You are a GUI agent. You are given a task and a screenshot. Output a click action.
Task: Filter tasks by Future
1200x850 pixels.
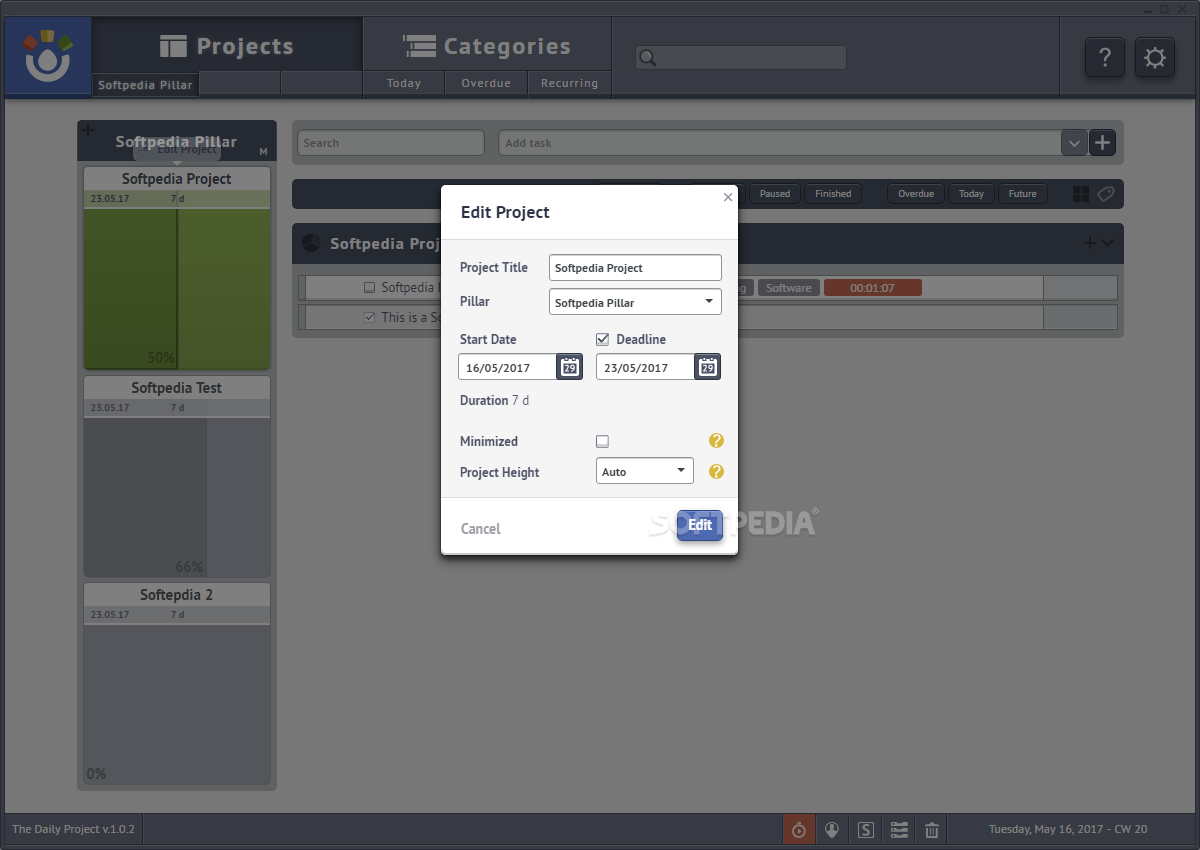click(x=1022, y=194)
